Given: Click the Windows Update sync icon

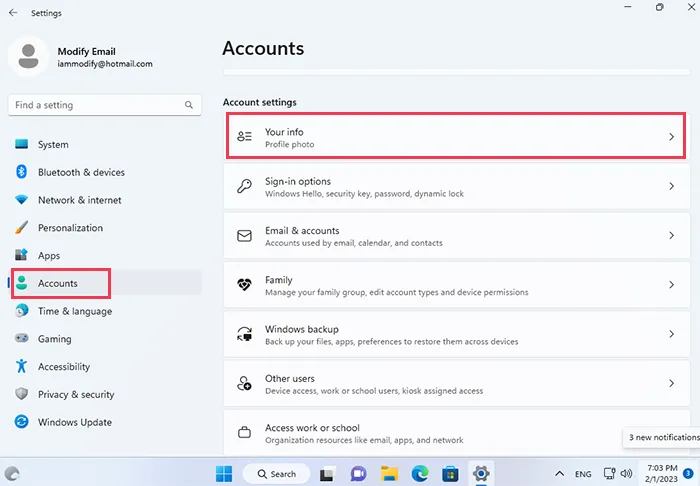Looking at the screenshot, I should pos(21,421).
